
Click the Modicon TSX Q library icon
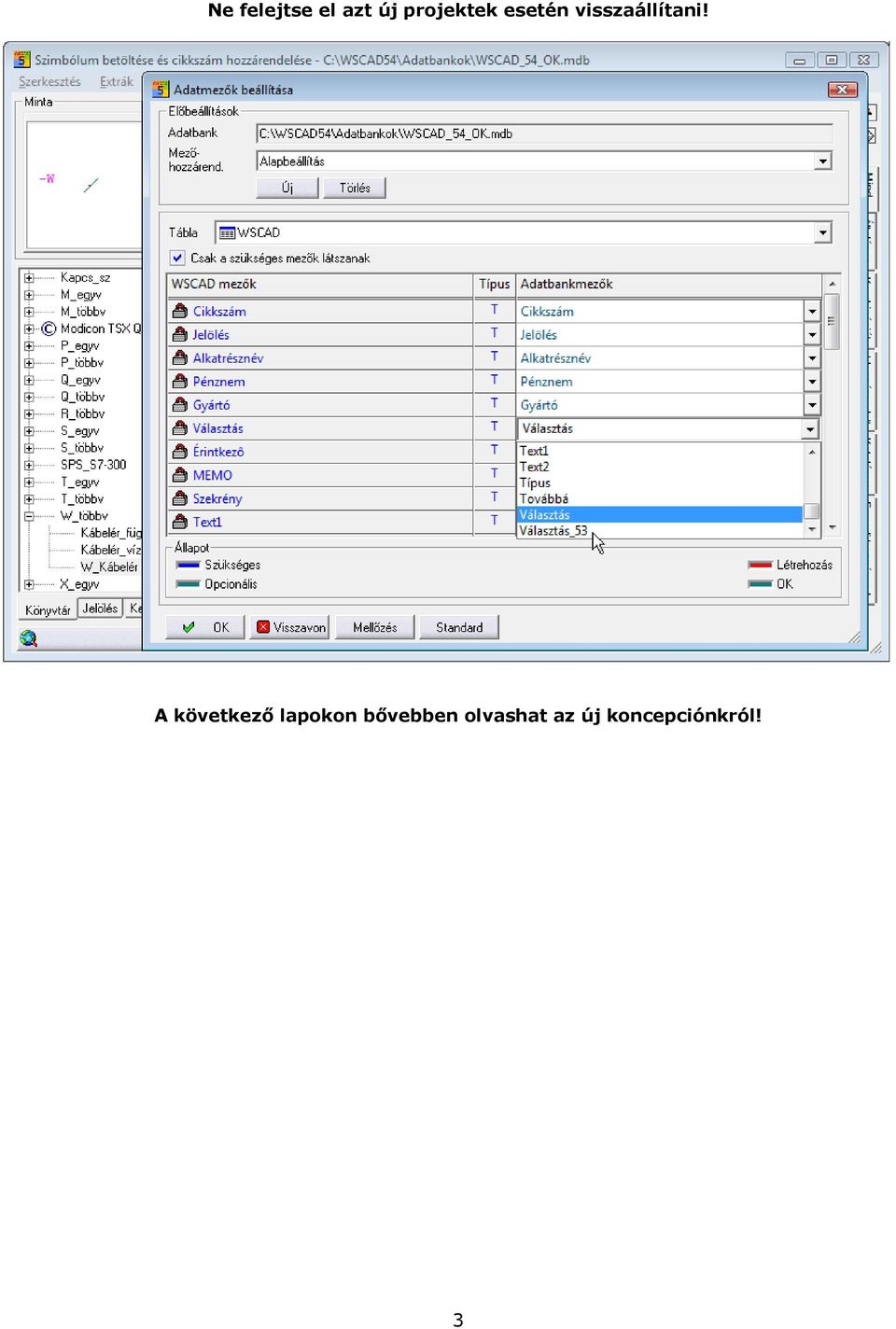click(x=49, y=329)
